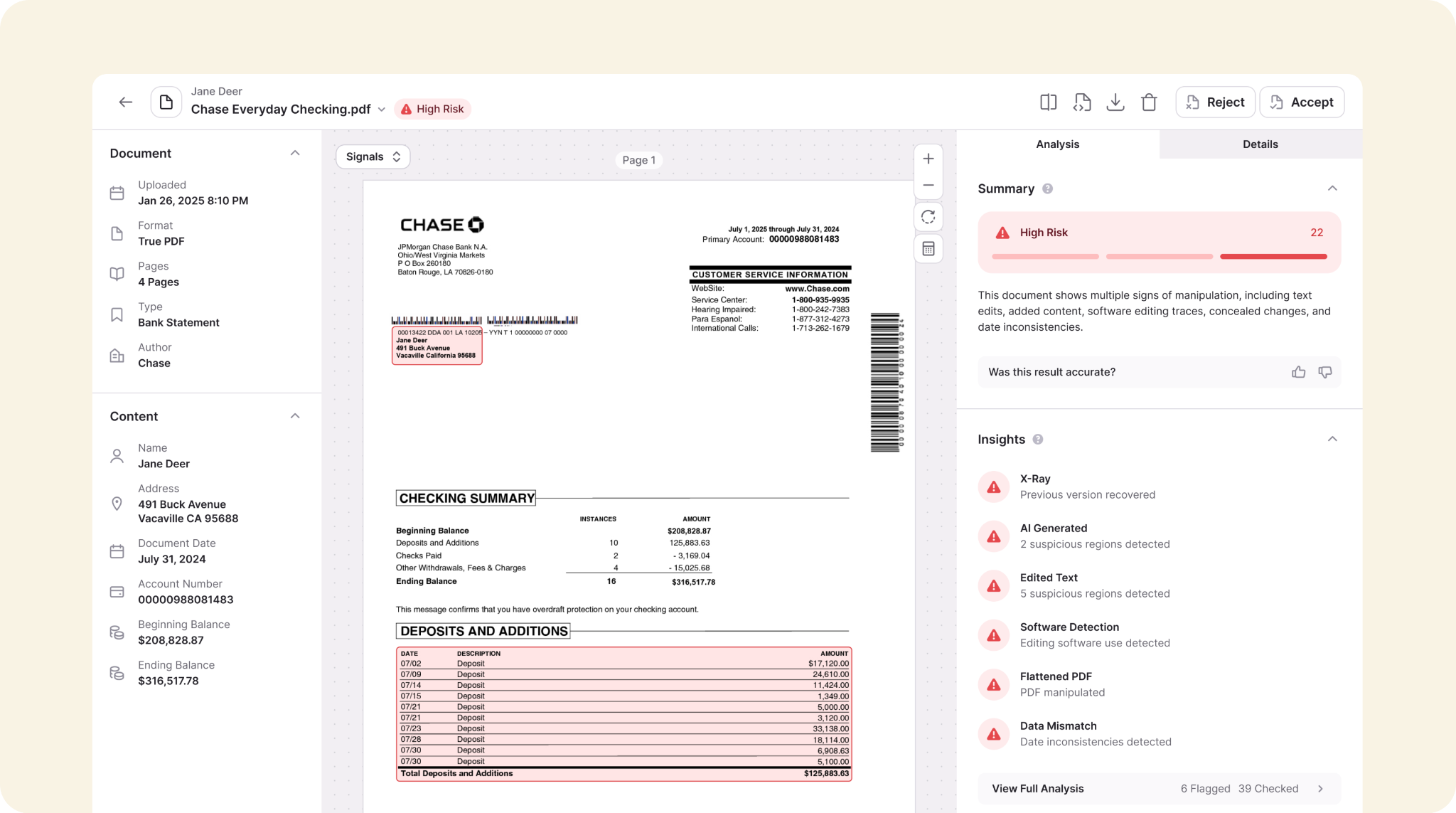Click the risk score number 22
This screenshot has width=1456, height=813.
[x=1317, y=233]
